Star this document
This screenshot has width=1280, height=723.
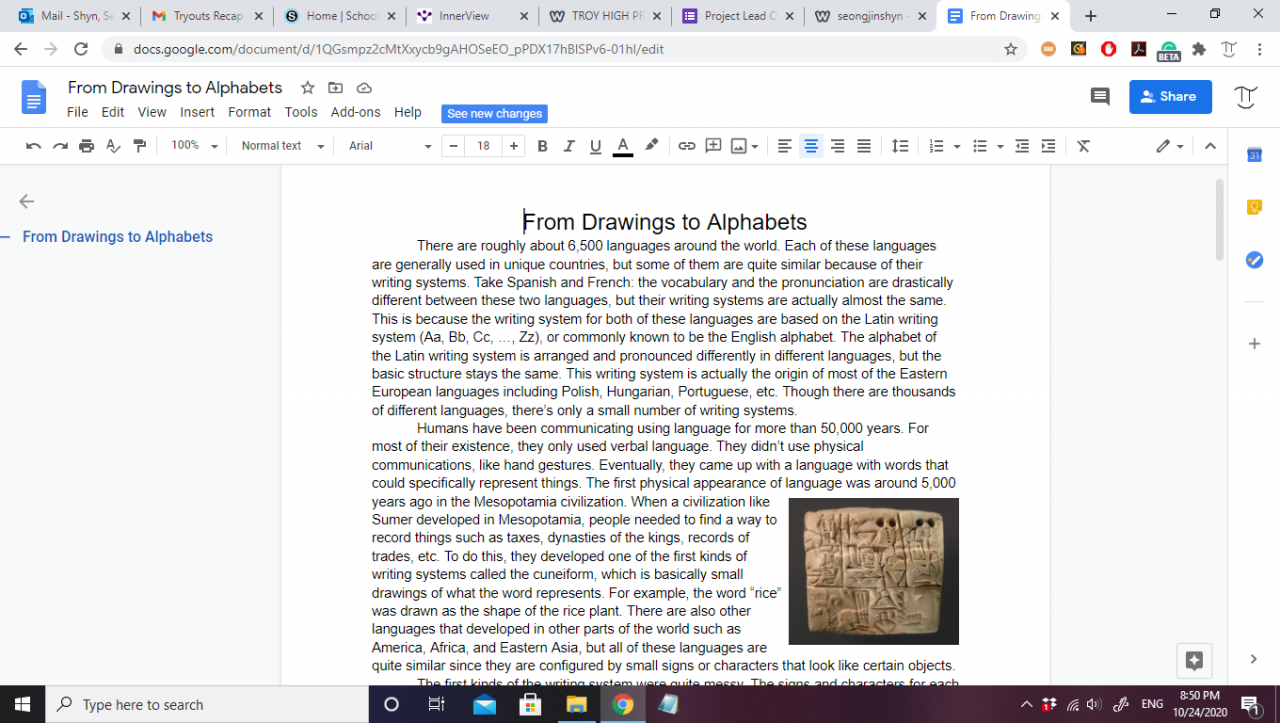308,88
